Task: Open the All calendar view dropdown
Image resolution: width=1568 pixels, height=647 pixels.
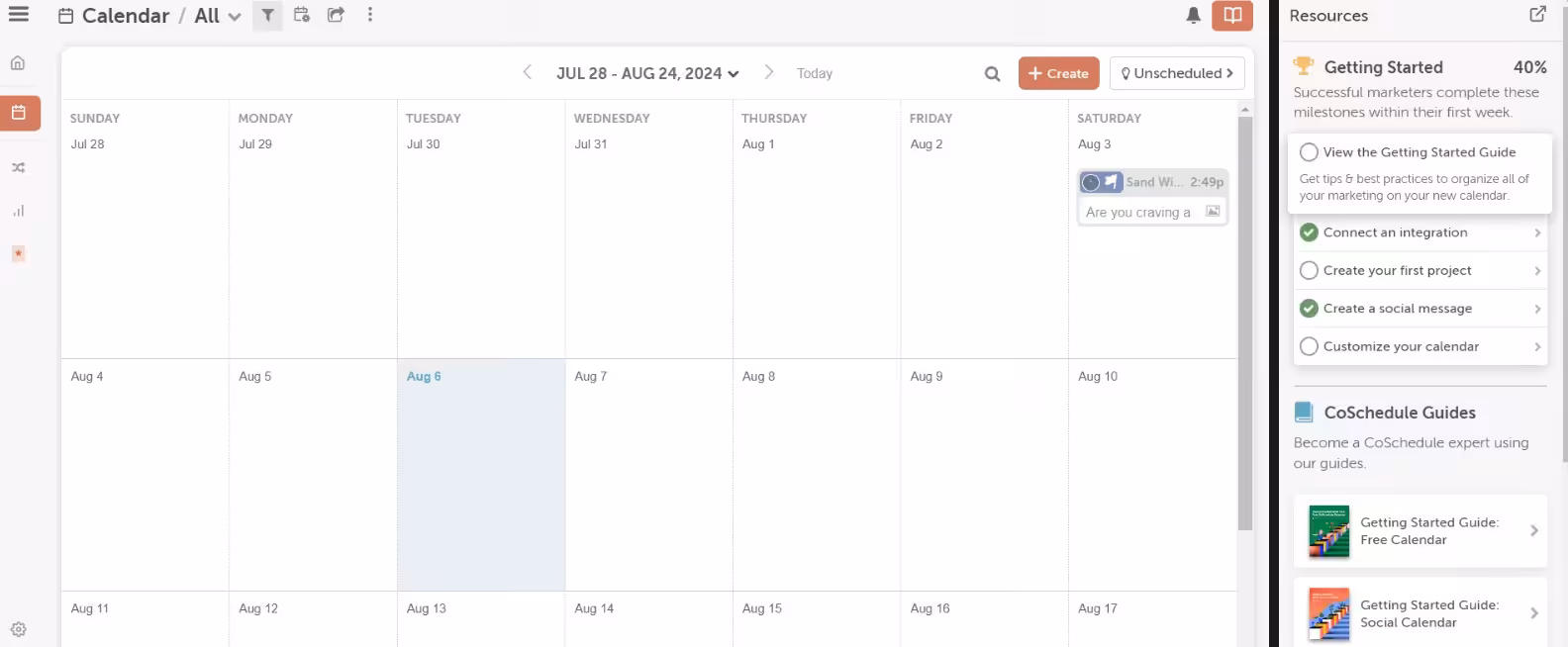Action: click(218, 16)
